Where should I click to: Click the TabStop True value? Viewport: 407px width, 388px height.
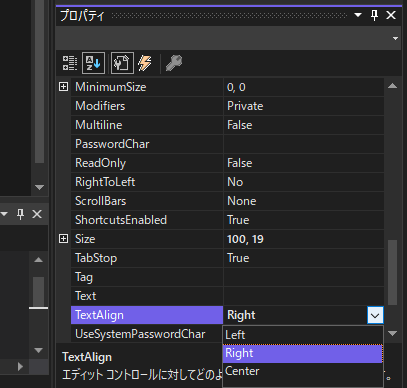[x=304, y=258]
